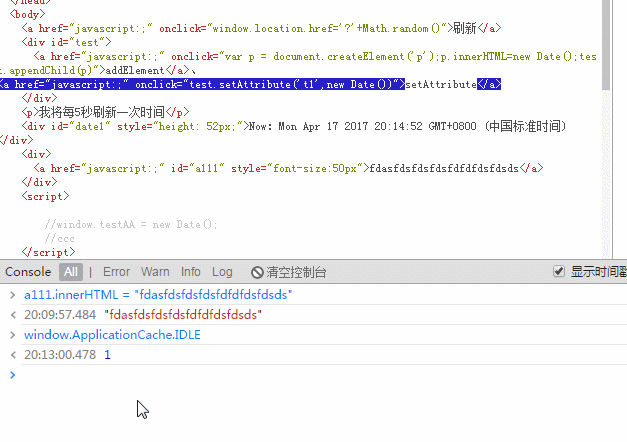Click the //ccc comment line
The height and width of the screenshot is (442, 627).
click(x=60, y=239)
